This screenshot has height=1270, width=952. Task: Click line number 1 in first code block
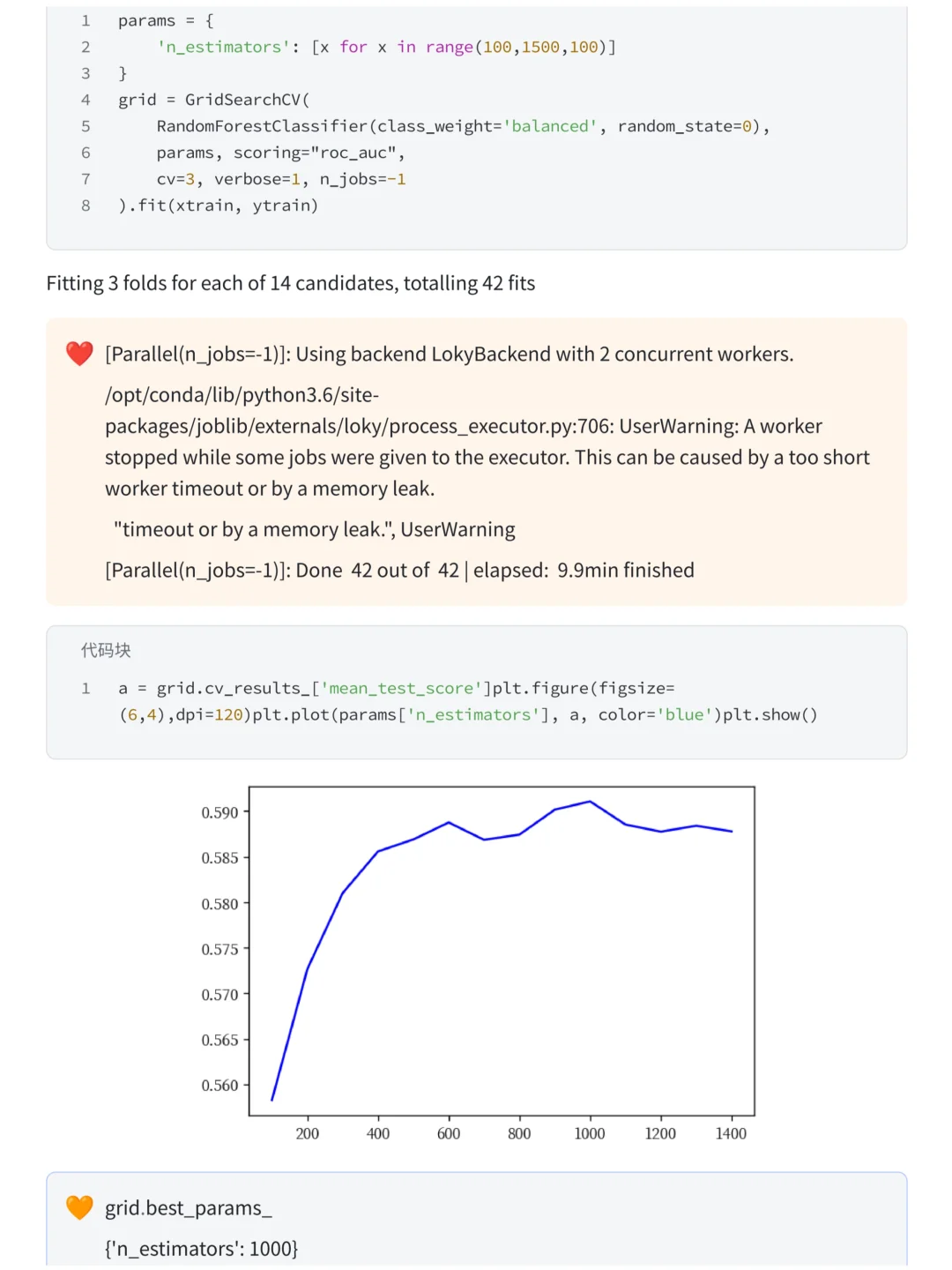pyautogui.click(x=86, y=20)
